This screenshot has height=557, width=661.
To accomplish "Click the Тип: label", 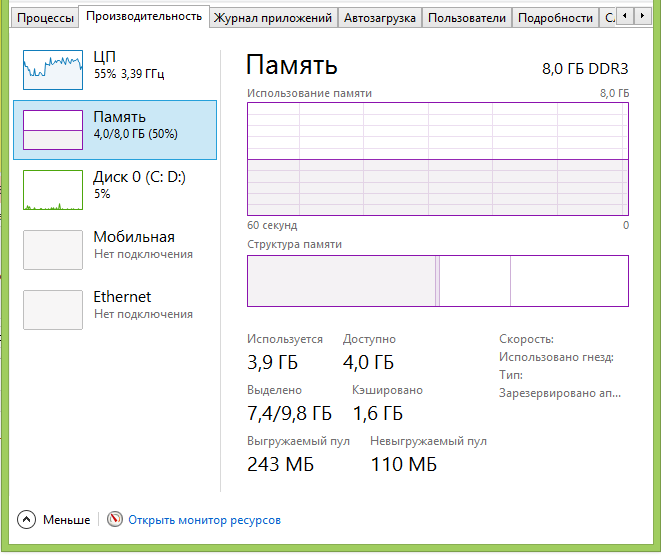I will [x=511, y=375].
